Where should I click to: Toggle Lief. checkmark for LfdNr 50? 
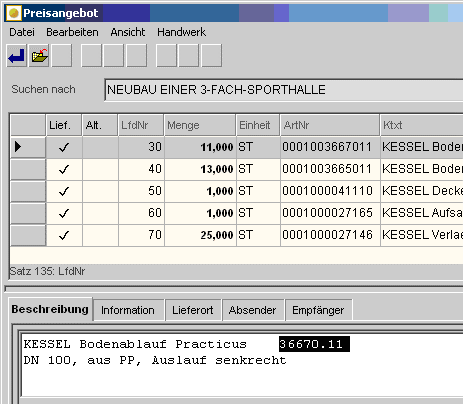point(64,191)
